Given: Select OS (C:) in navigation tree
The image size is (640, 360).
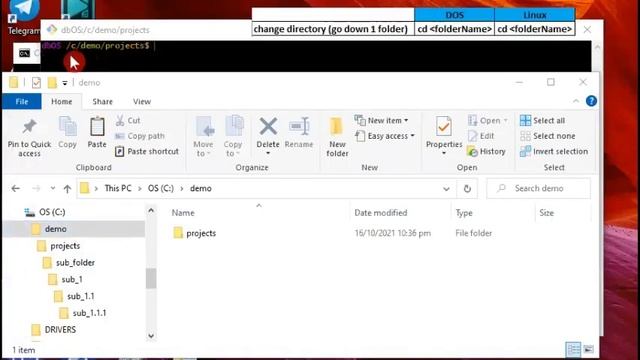Looking at the screenshot, I should [52, 212].
